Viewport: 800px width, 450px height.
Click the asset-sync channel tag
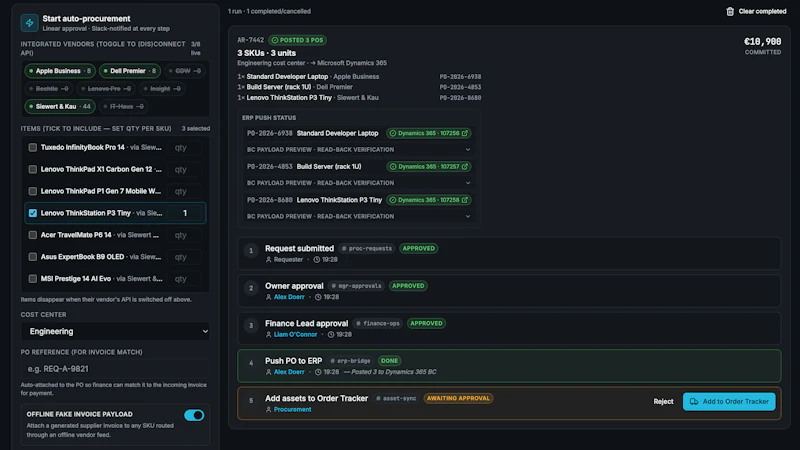click(396, 398)
